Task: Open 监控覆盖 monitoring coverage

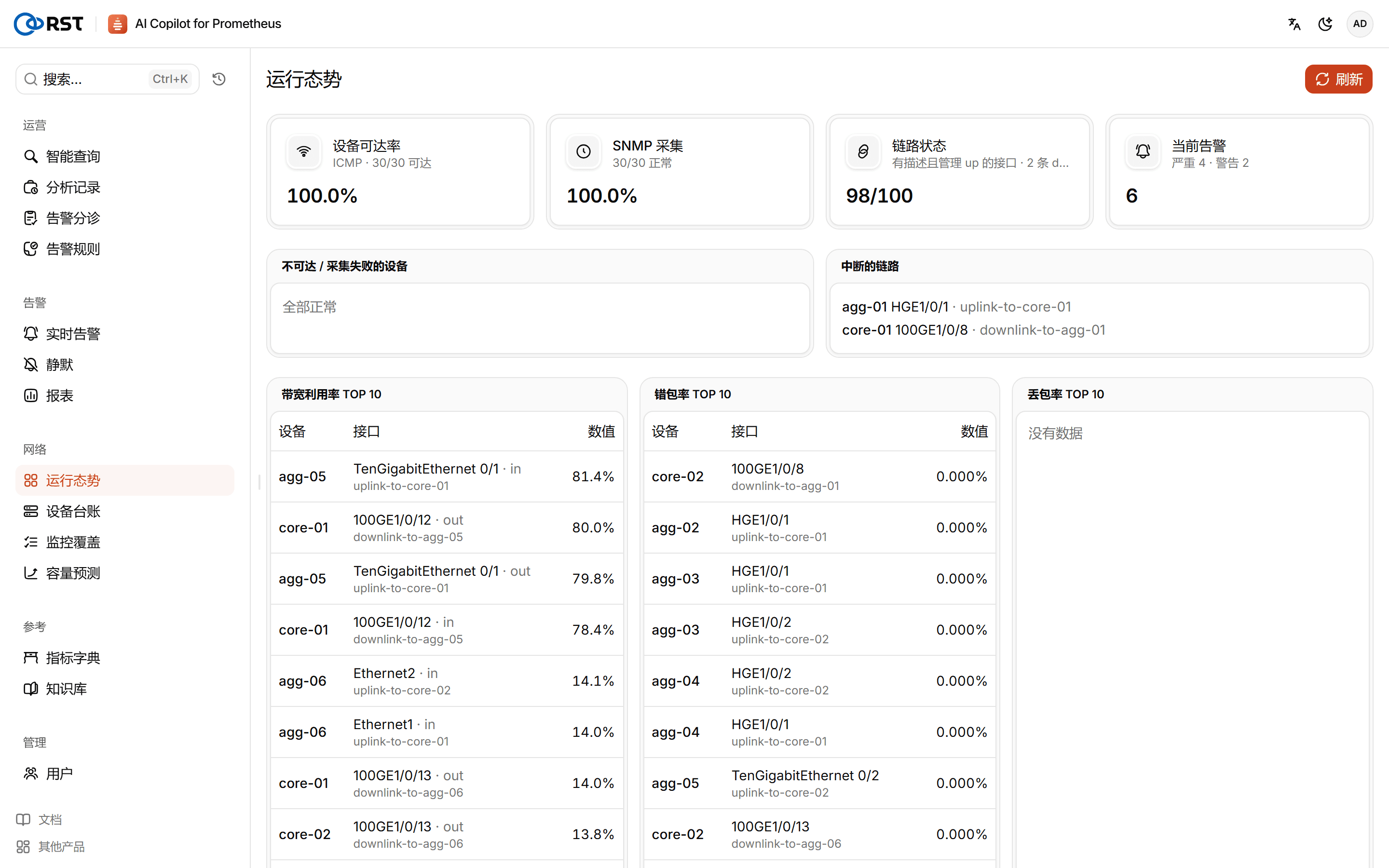Action: [124, 542]
